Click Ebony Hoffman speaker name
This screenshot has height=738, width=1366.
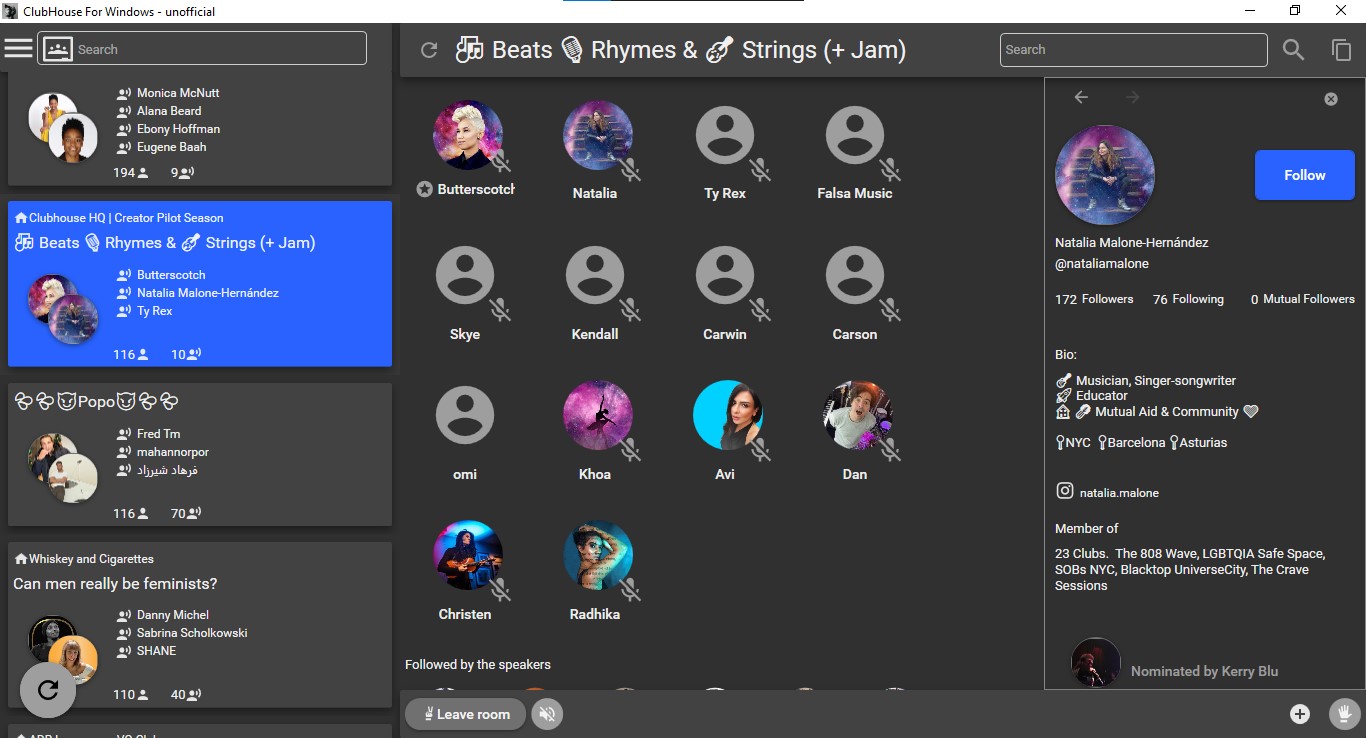pos(178,129)
